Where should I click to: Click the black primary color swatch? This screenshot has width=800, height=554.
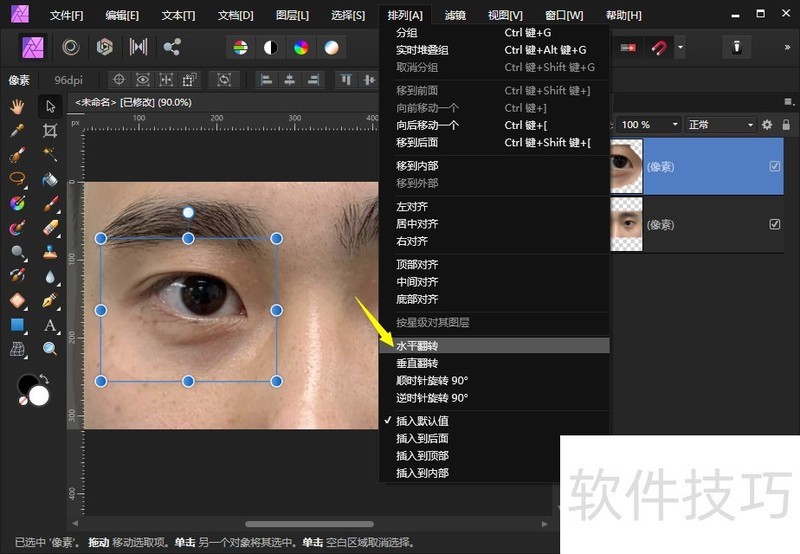pyautogui.click(x=28, y=385)
